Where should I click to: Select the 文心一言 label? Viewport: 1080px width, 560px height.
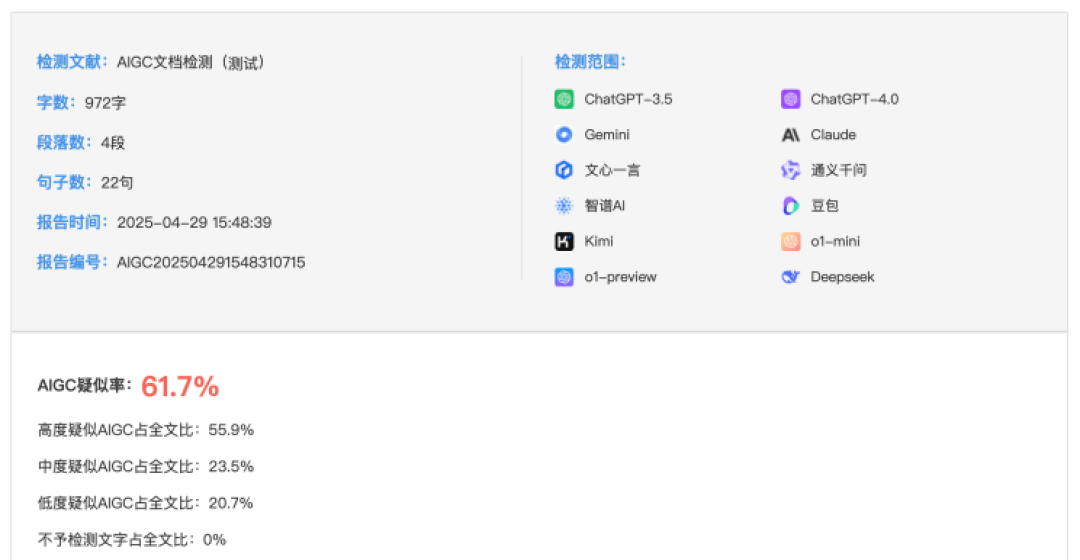point(612,170)
